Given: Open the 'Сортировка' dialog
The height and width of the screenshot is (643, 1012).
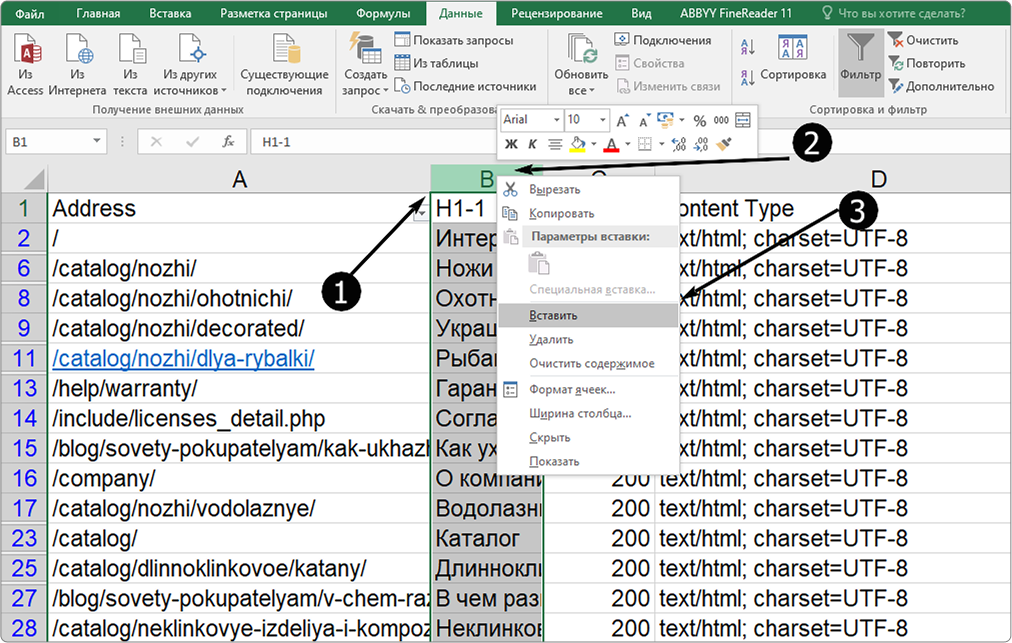Looking at the screenshot, I should click(793, 58).
